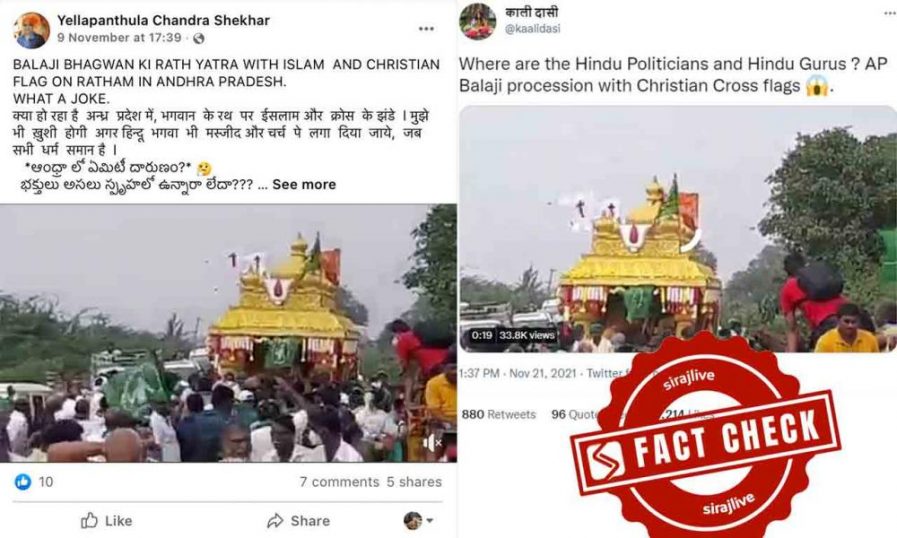Click the blue like reaction icon
The image size is (897, 538).
23,481
